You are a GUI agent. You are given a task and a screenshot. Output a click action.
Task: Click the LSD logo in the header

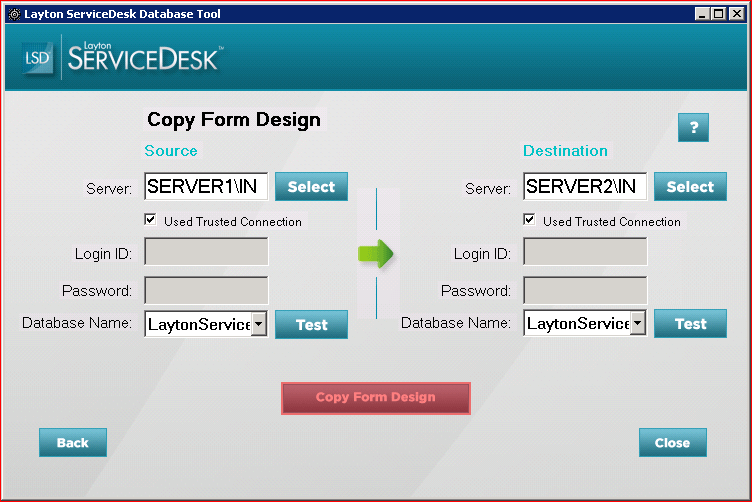[37, 58]
